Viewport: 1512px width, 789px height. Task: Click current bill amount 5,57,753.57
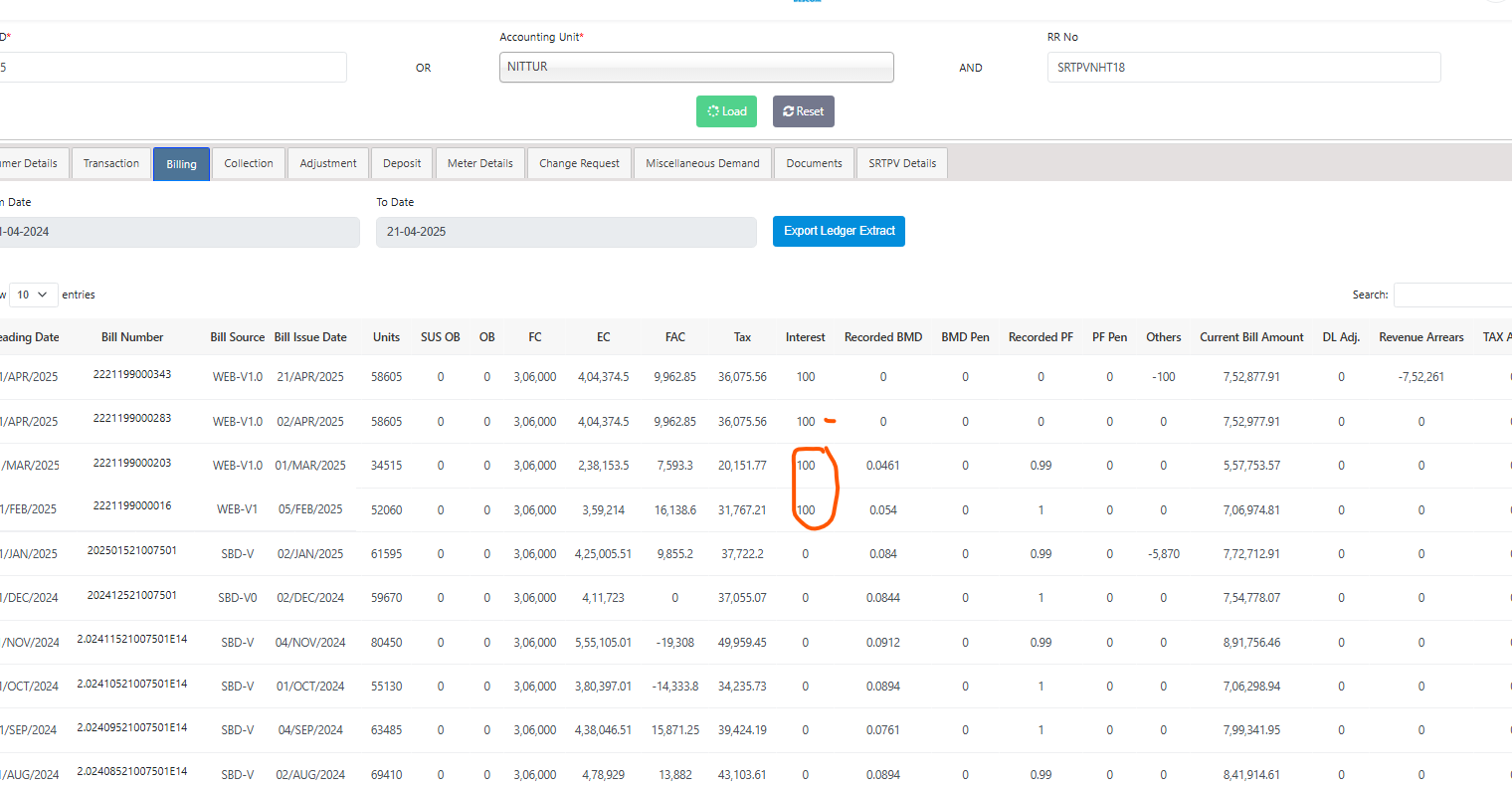point(1251,466)
